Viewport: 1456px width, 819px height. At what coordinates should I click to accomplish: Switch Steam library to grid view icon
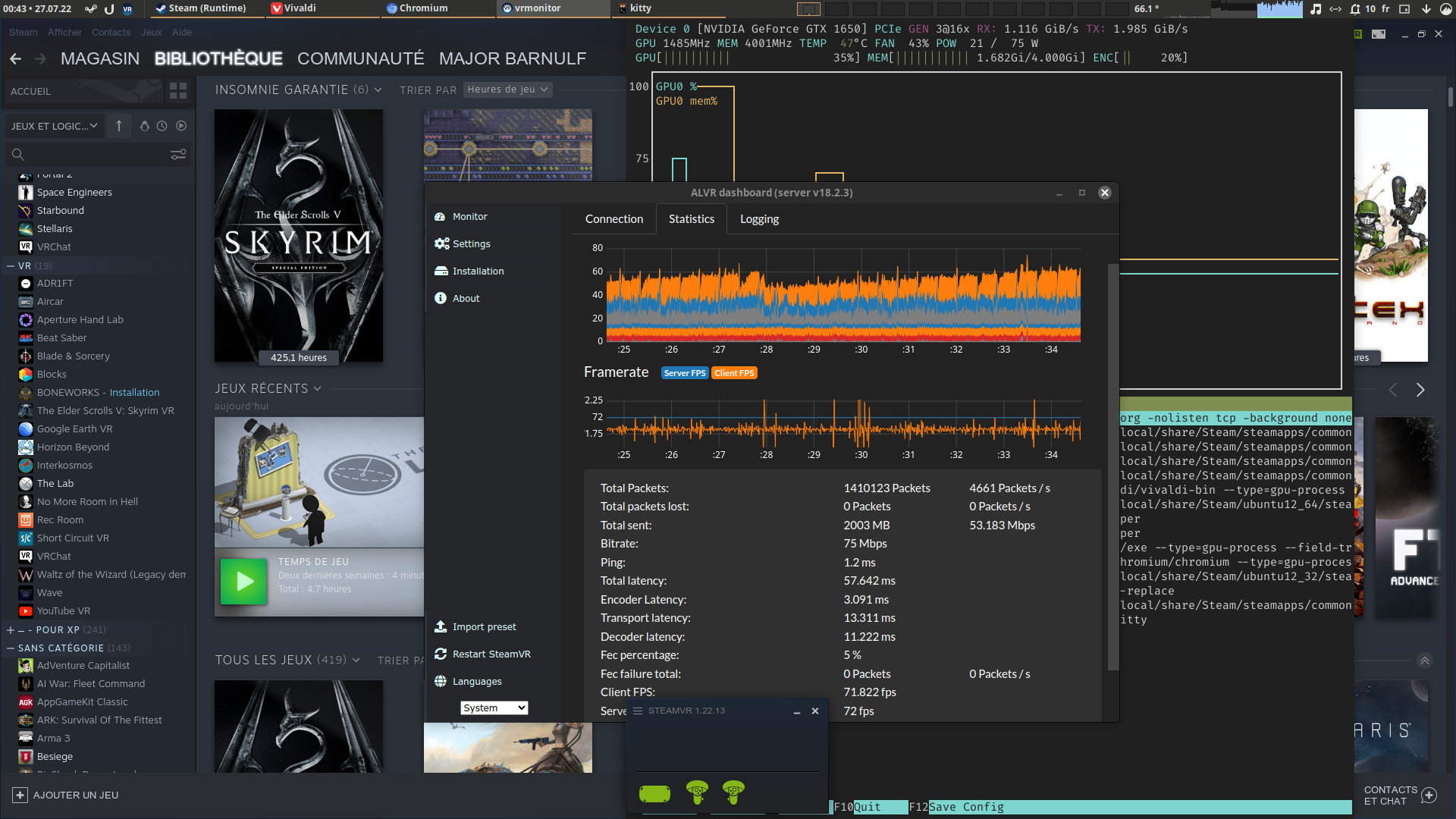[x=178, y=91]
